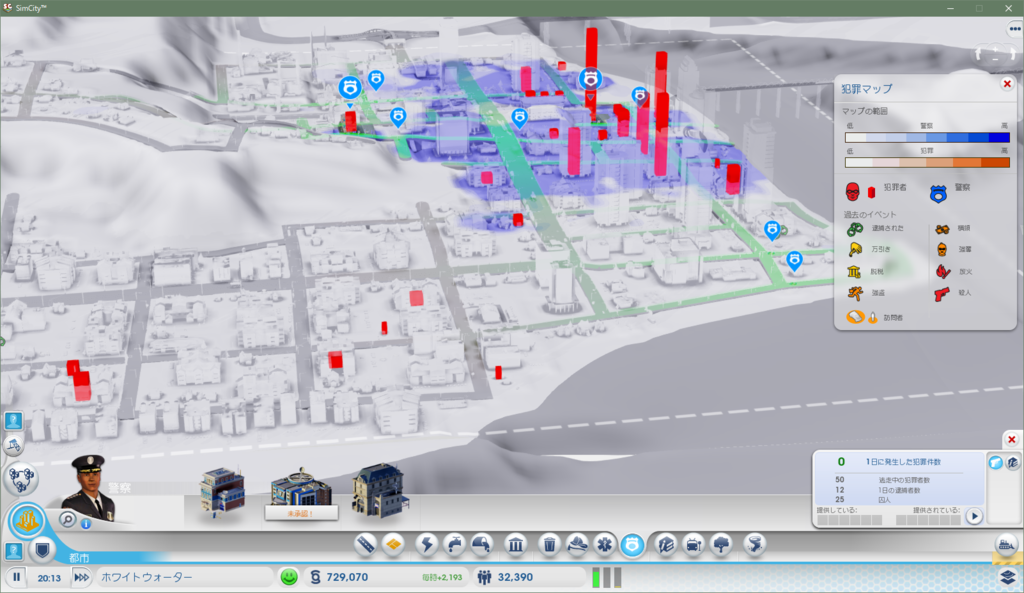1024x593 pixels.
Task: Select the police precinct labeled 未承認!
Action: click(x=301, y=494)
